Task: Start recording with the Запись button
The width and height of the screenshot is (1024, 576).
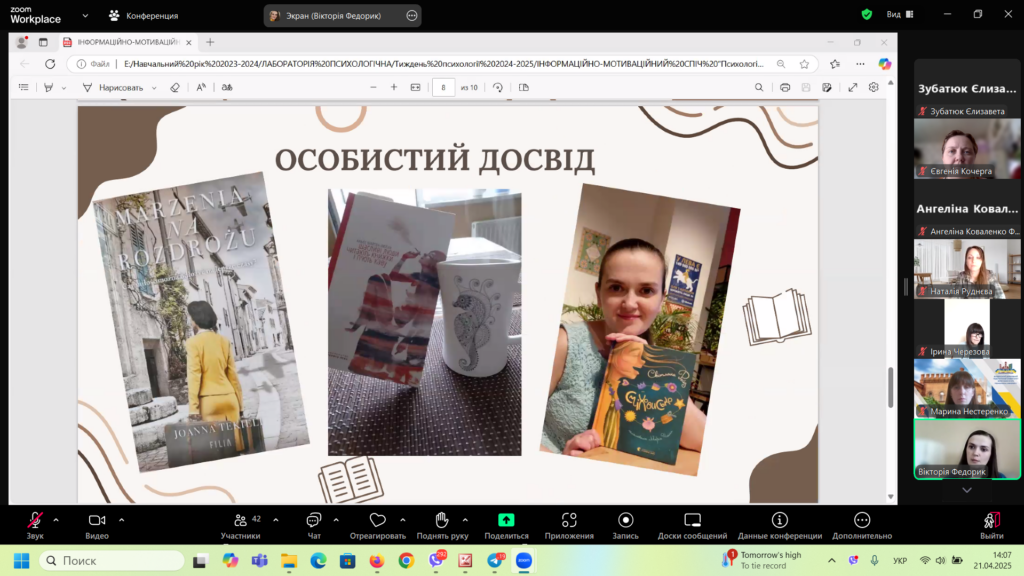Action: coord(626,525)
